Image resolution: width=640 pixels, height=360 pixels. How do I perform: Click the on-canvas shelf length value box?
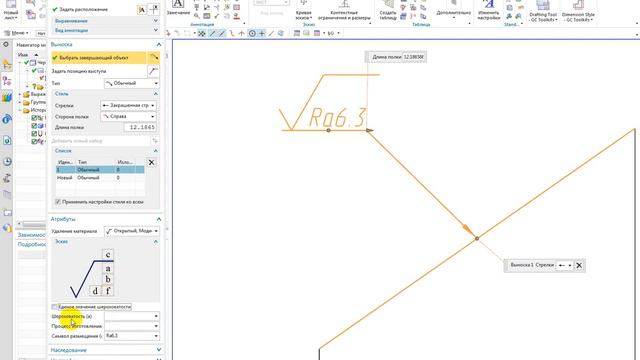click(x=414, y=57)
